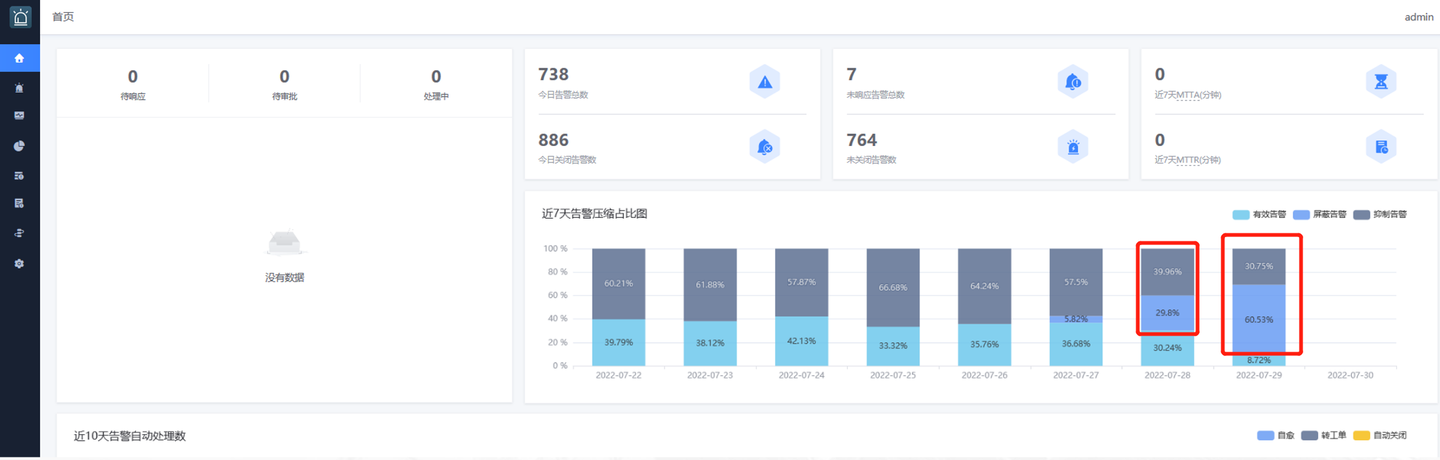Screen dimensions: 1440x460
Task: Click the siren icon beside 764
Action: click(1073, 147)
